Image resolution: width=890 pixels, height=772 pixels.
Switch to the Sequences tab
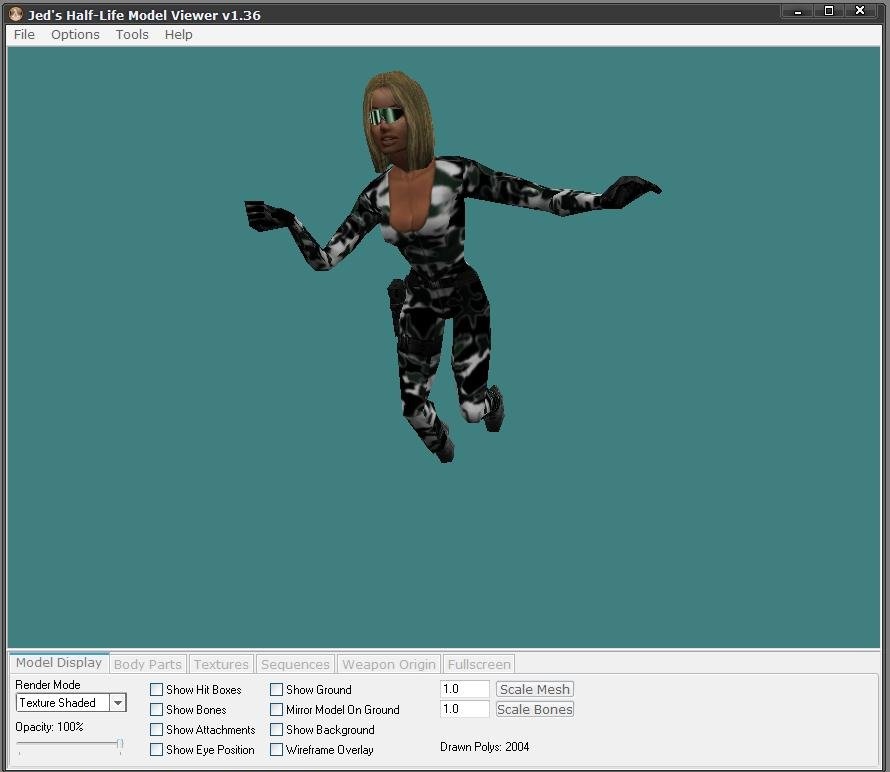pyautogui.click(x=295, y=664)
